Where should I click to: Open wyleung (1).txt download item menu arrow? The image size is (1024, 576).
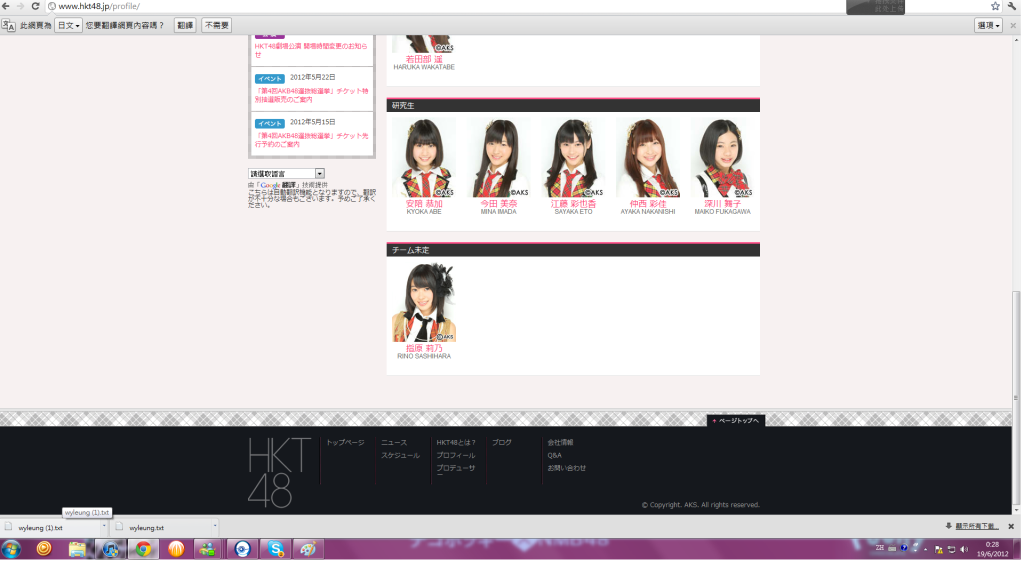pos(101,527)
